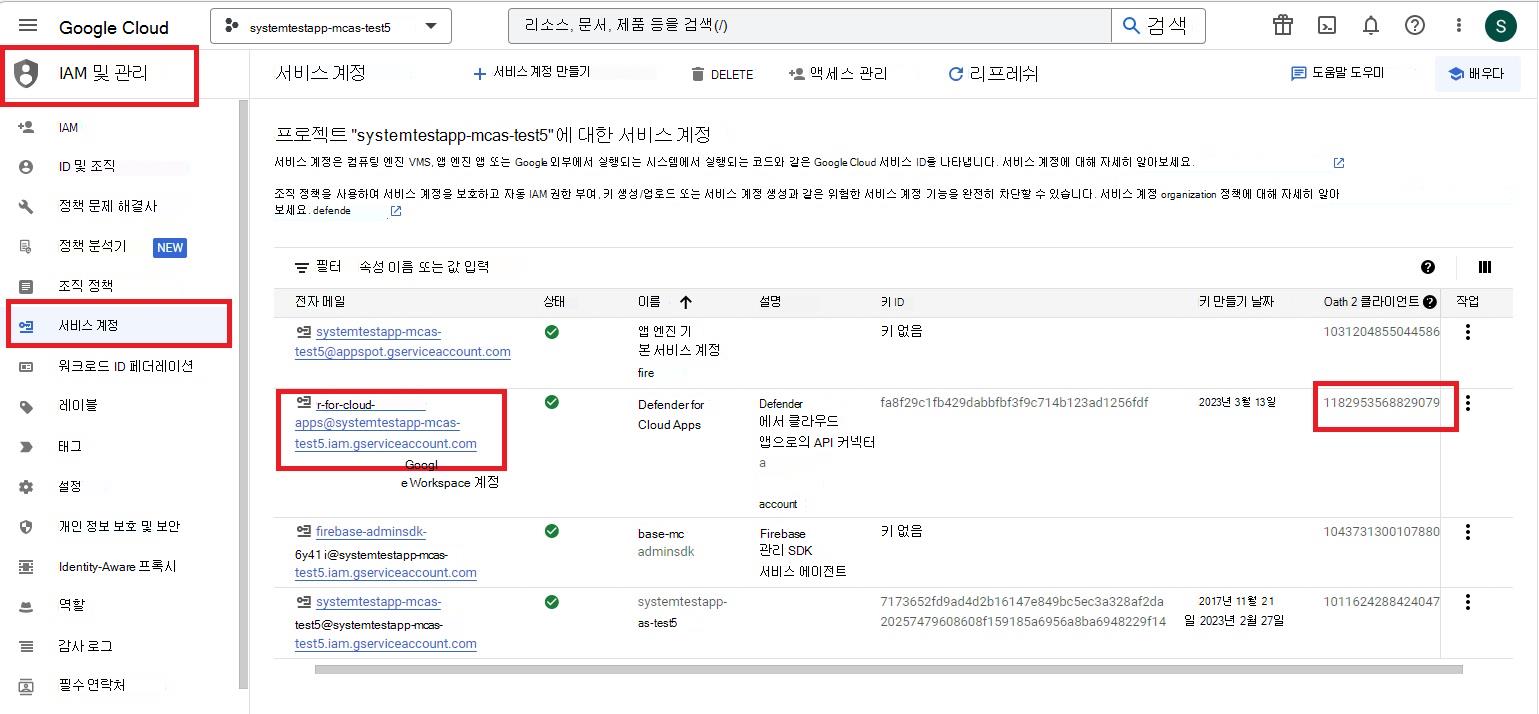1539x714 pixels.
Task: Click the 2023년 3월 13일 key date
Action: (1237, 403)
